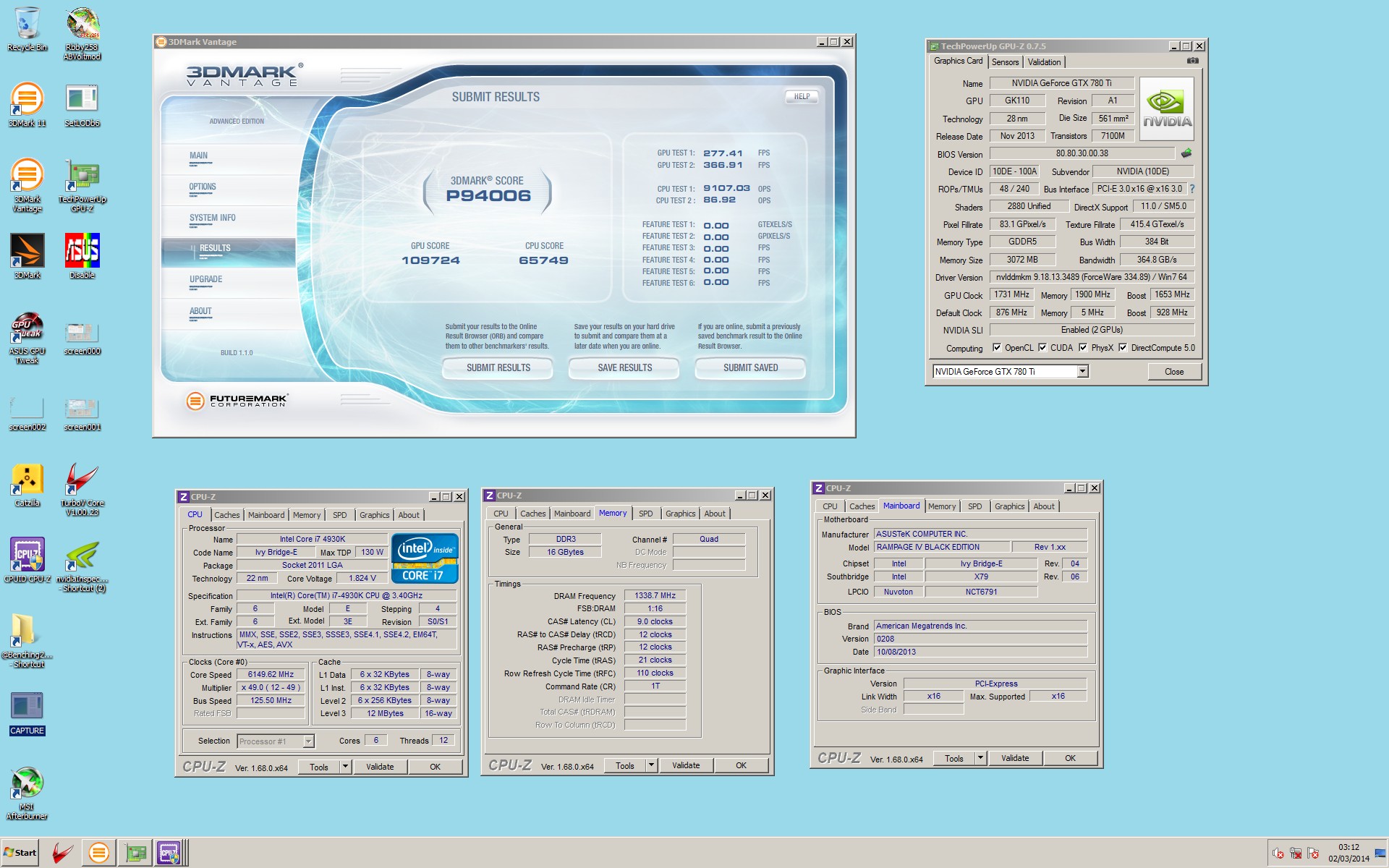This screenshot has width=1389, height=868.
Task: Toggle the CUDA checkbox in GPU-Z
Action: [1042, 347]
